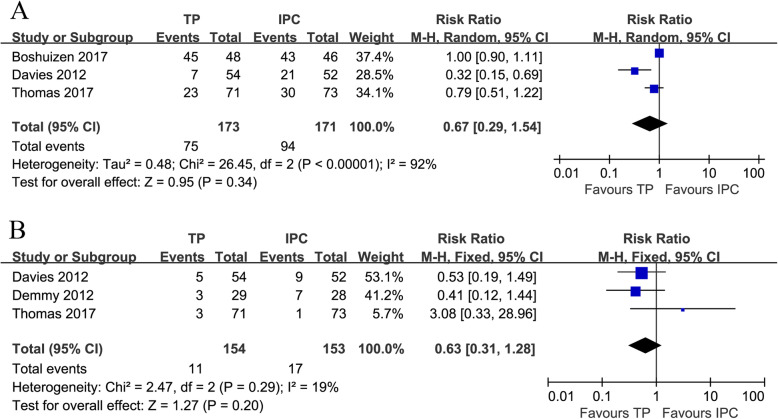778x419 pixels.
Task: Click the panel B letter label
Action: click(x=20, y=228)
